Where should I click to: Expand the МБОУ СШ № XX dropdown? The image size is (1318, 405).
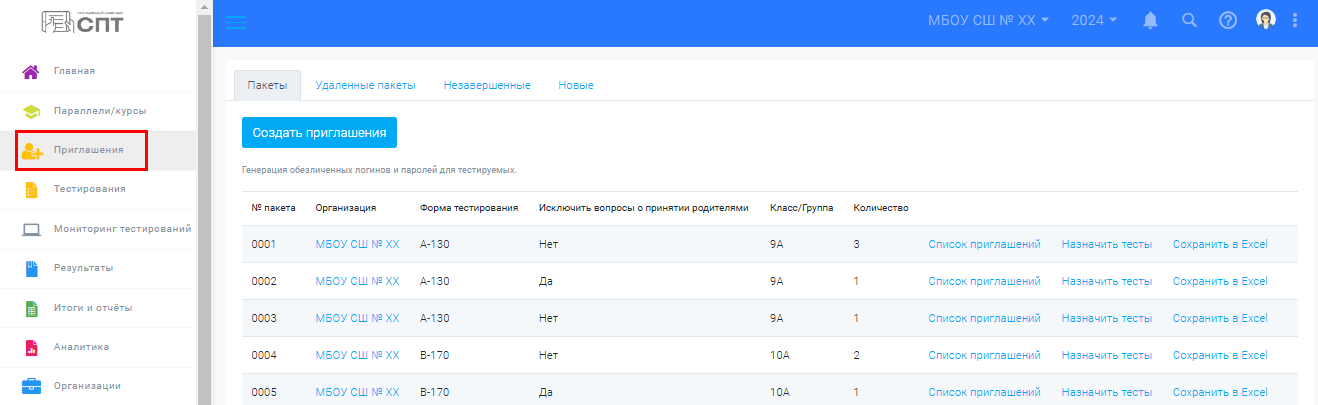(988, 20)
